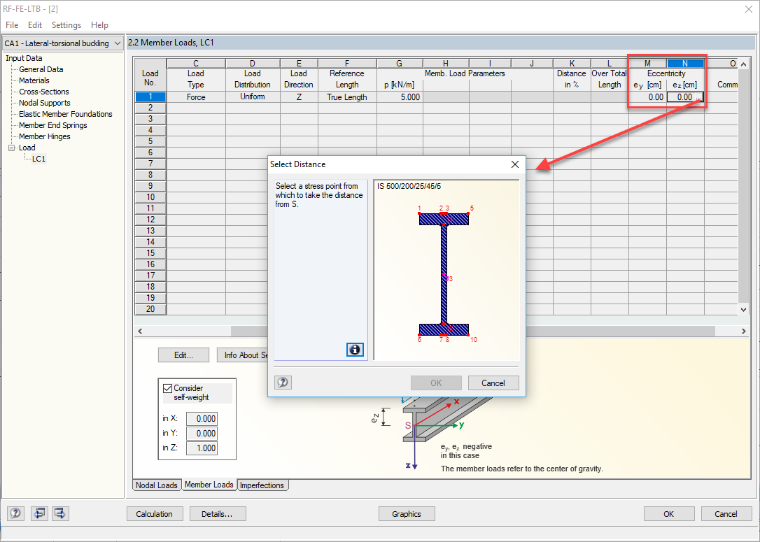The width and height of the screenshot is (760, 542).
Task: Select Materials in tree
Action: click(34, 80)
